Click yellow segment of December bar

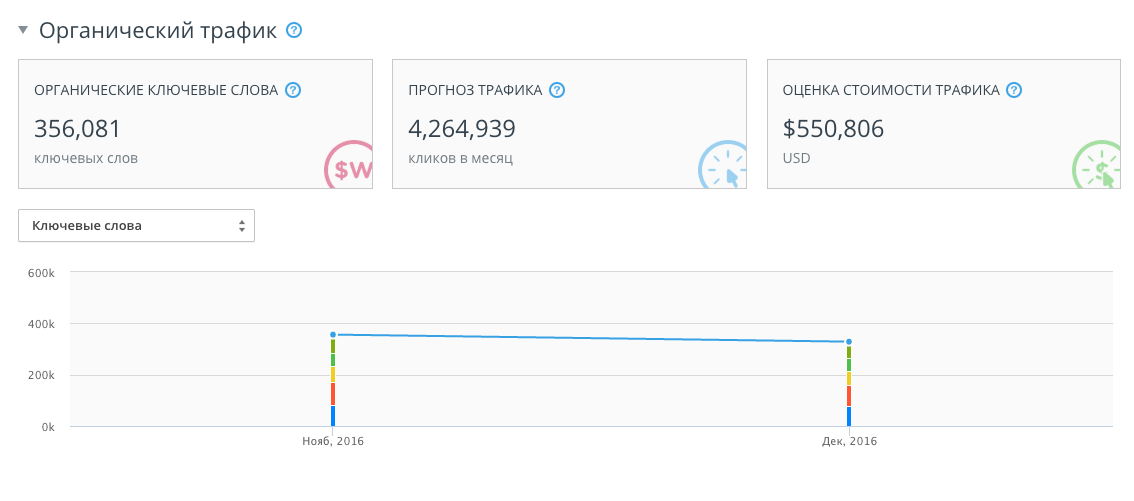pos(849,379)
